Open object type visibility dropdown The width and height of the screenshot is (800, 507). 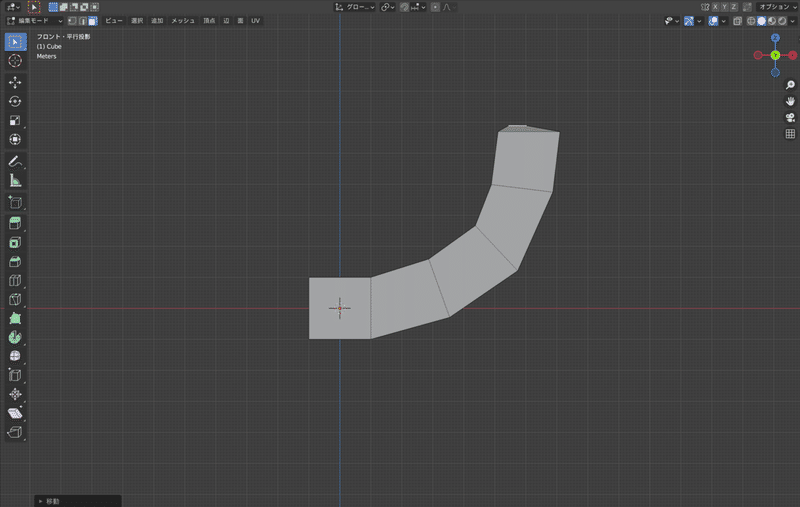(x=671, y=21)
